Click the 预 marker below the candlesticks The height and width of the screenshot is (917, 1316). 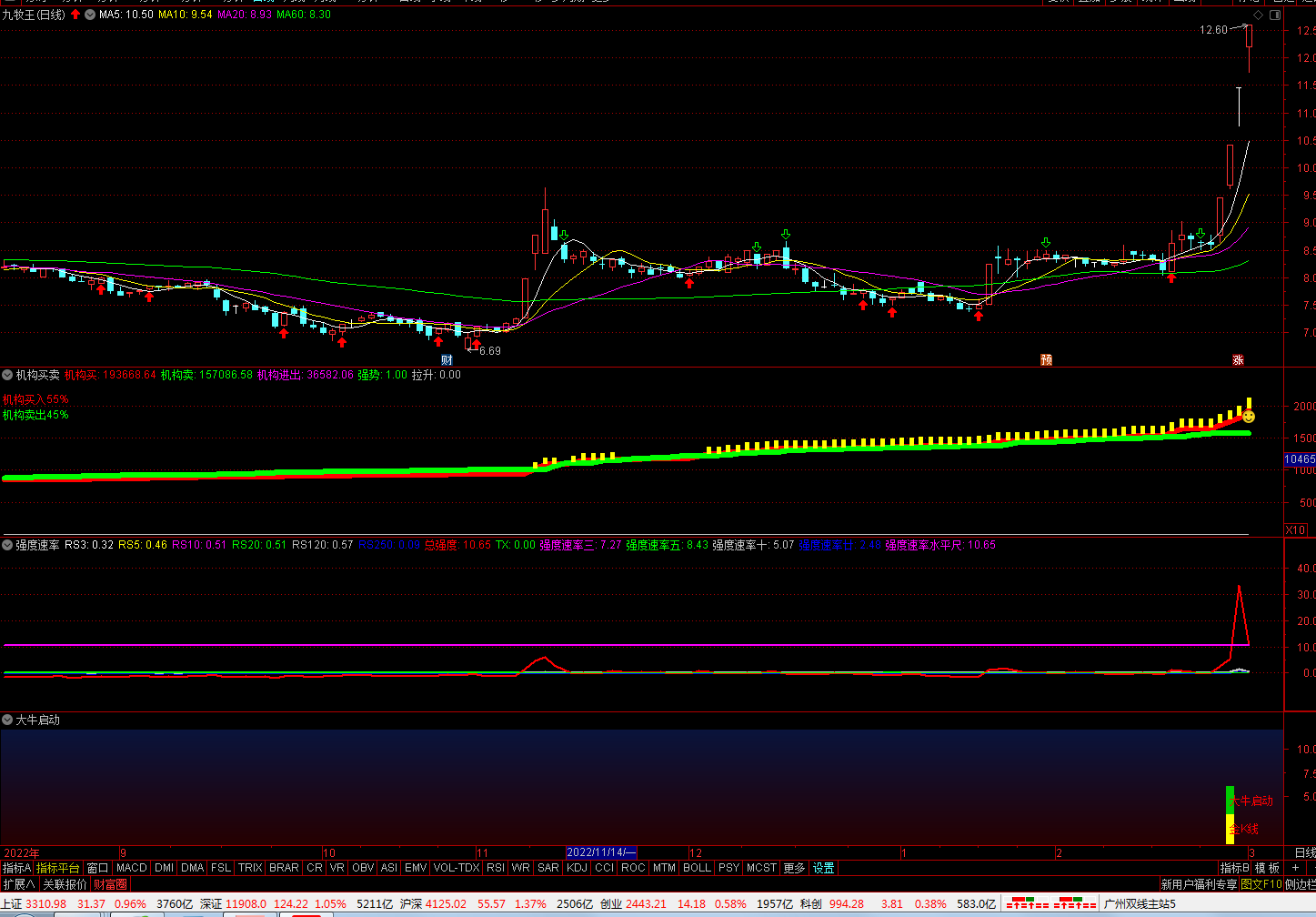pyautogui.click(x=1046, y=360)
